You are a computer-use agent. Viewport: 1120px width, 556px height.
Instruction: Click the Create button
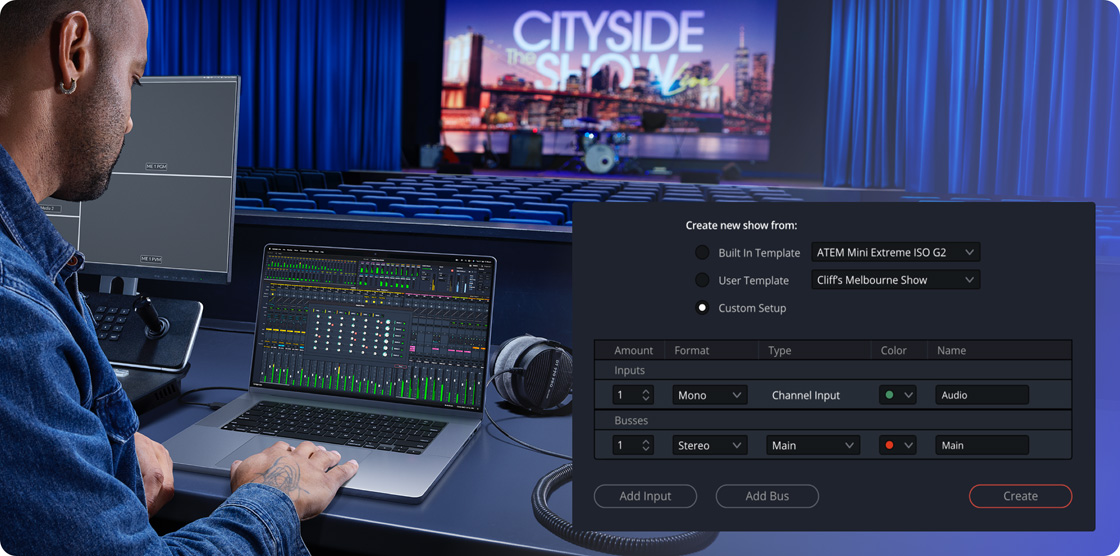pyautogui.click(x=1020, y=496)
